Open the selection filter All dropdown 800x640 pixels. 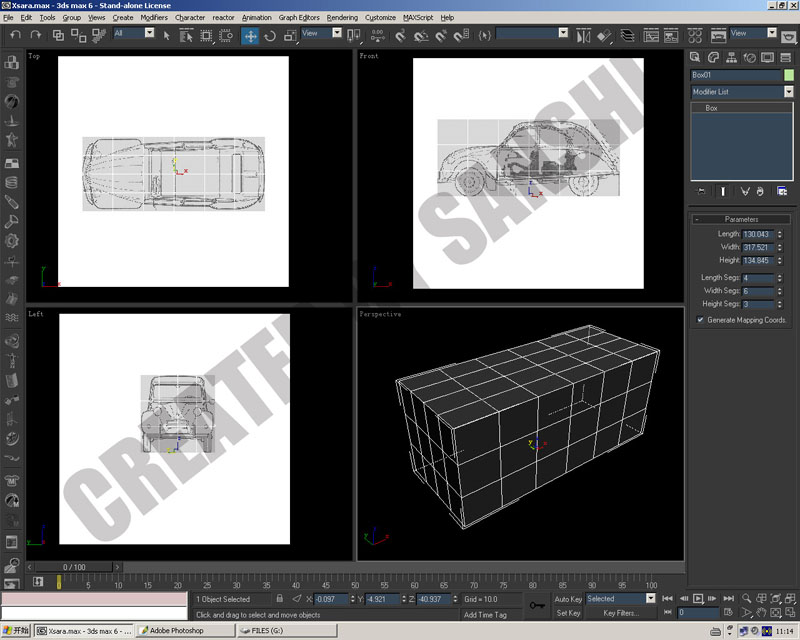(134, 33)
